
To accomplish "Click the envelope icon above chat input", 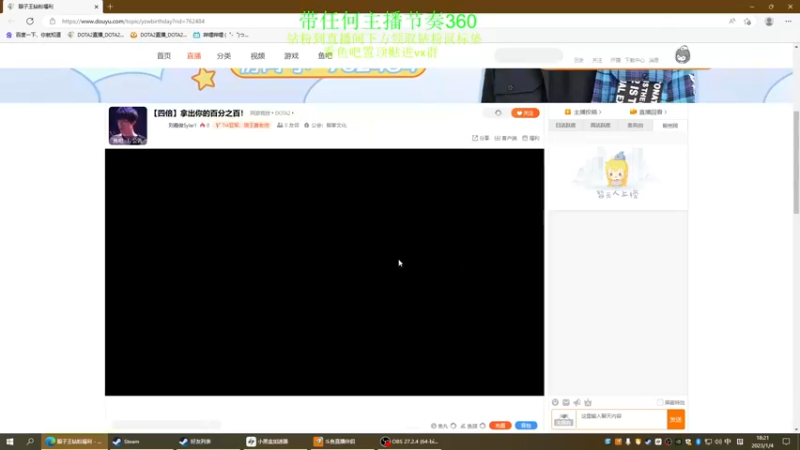I will coord(566,403).
